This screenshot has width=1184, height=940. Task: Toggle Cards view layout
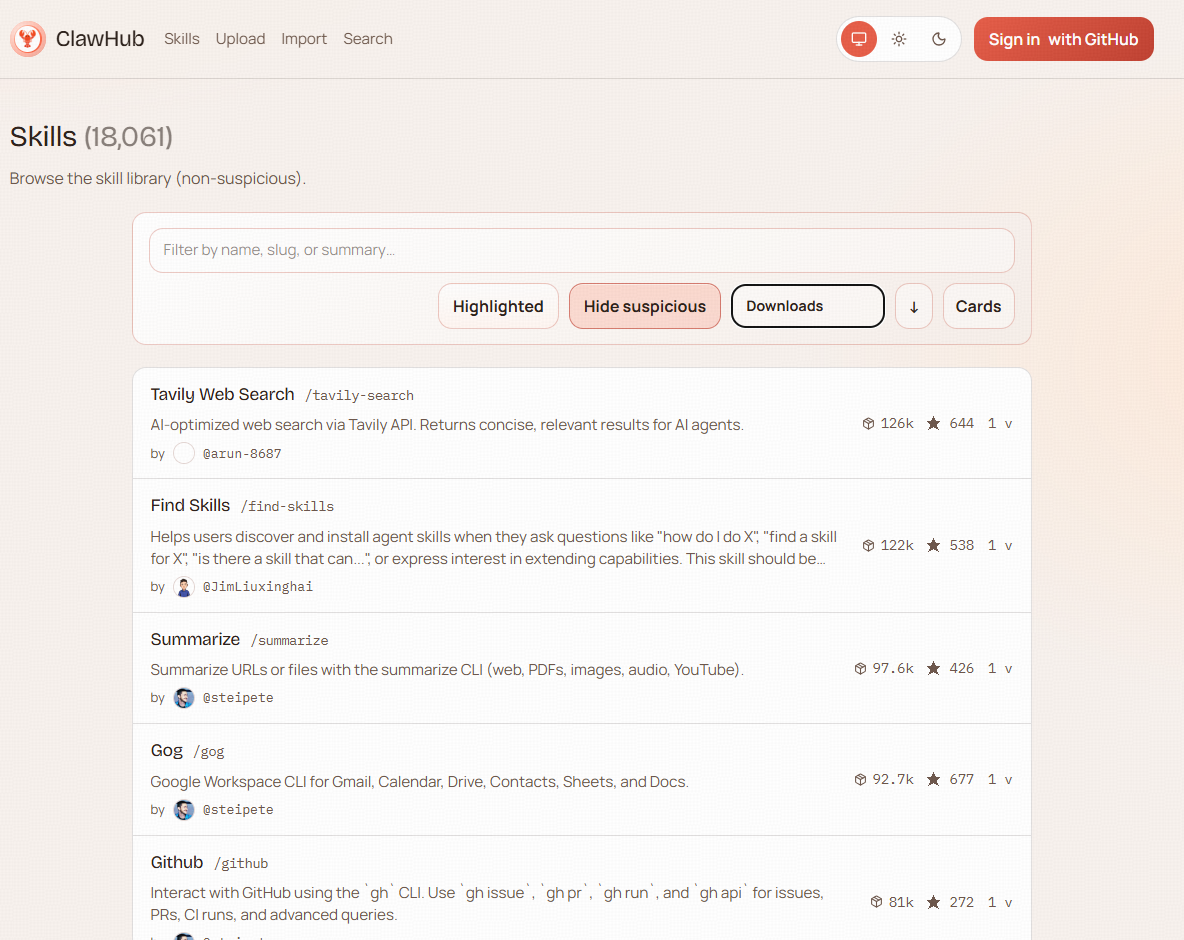point(978,306)
